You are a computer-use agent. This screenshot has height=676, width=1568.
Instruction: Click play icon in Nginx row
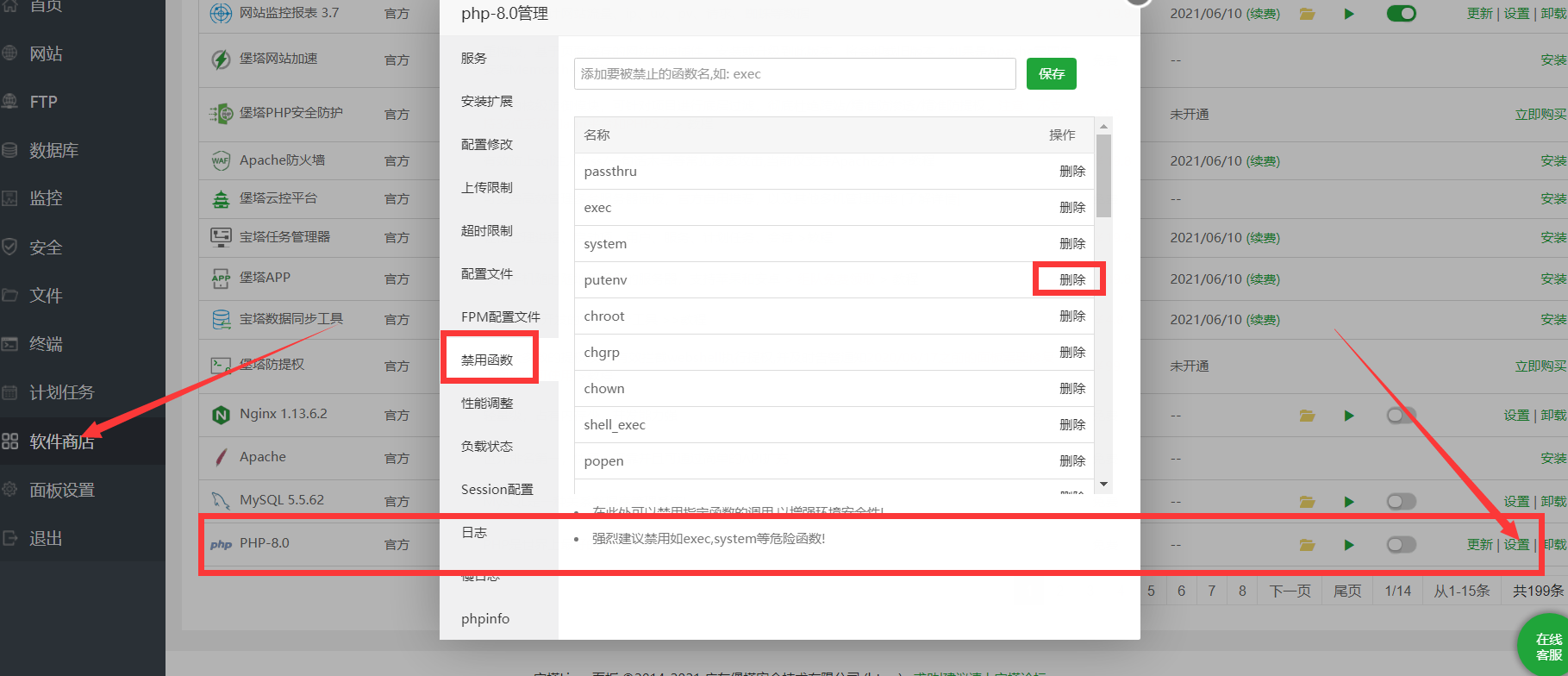click(x=1349, y=416)
